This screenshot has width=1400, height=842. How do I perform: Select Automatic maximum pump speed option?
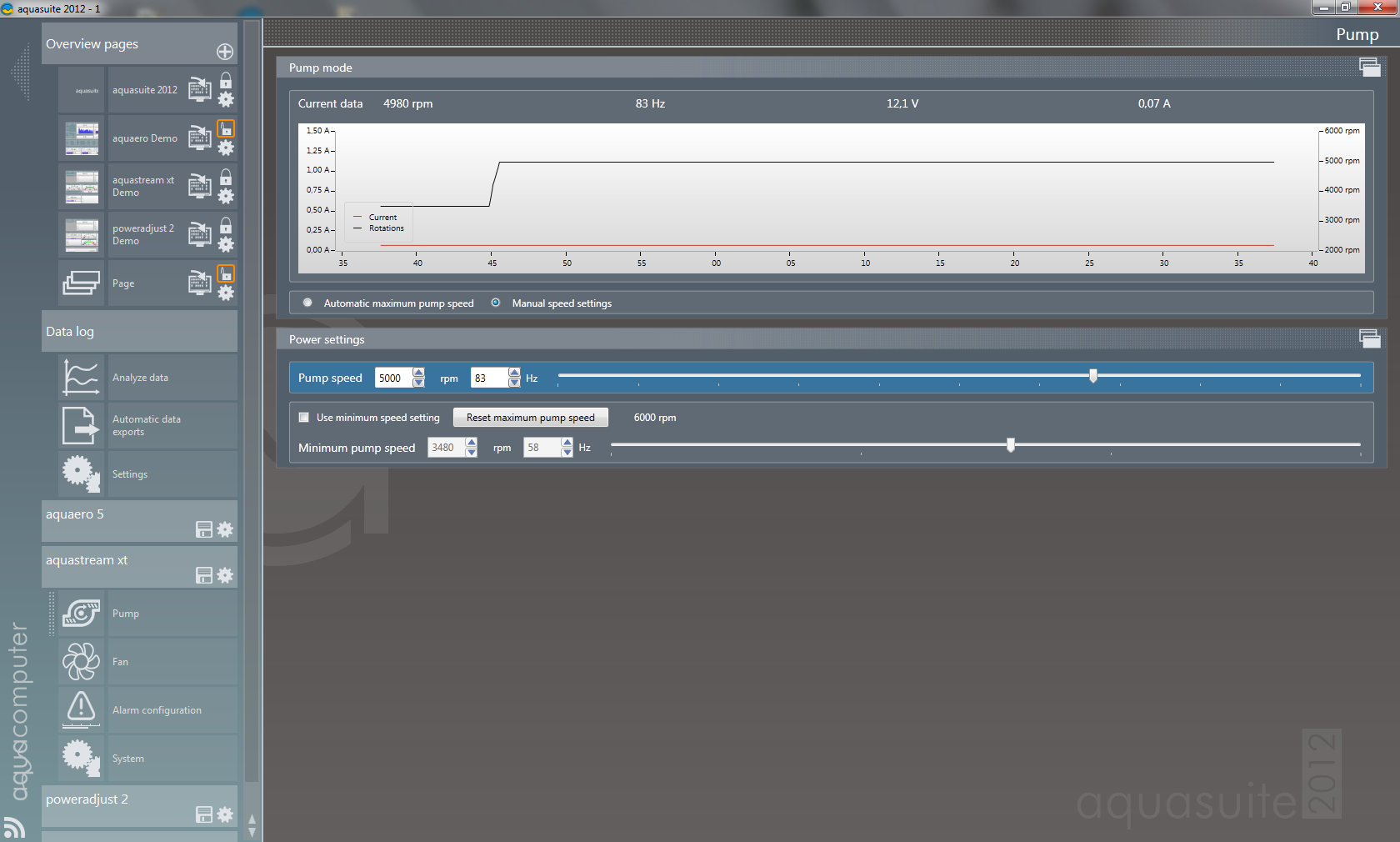pos(307,303)
